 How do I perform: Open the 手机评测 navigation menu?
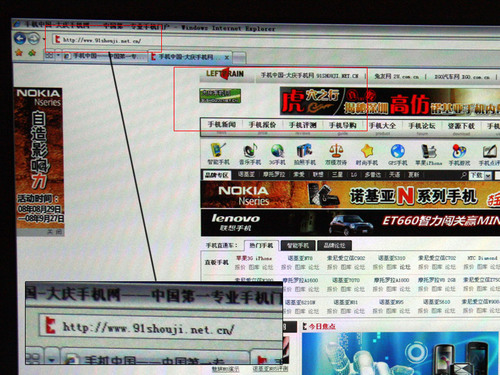click(x=302, y=125)
